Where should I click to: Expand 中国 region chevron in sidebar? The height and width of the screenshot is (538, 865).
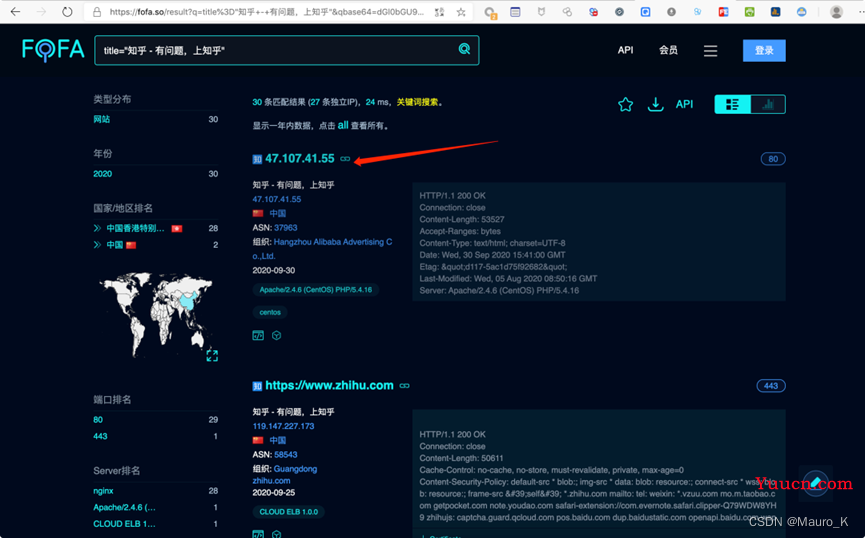click(x=97, y=244)
